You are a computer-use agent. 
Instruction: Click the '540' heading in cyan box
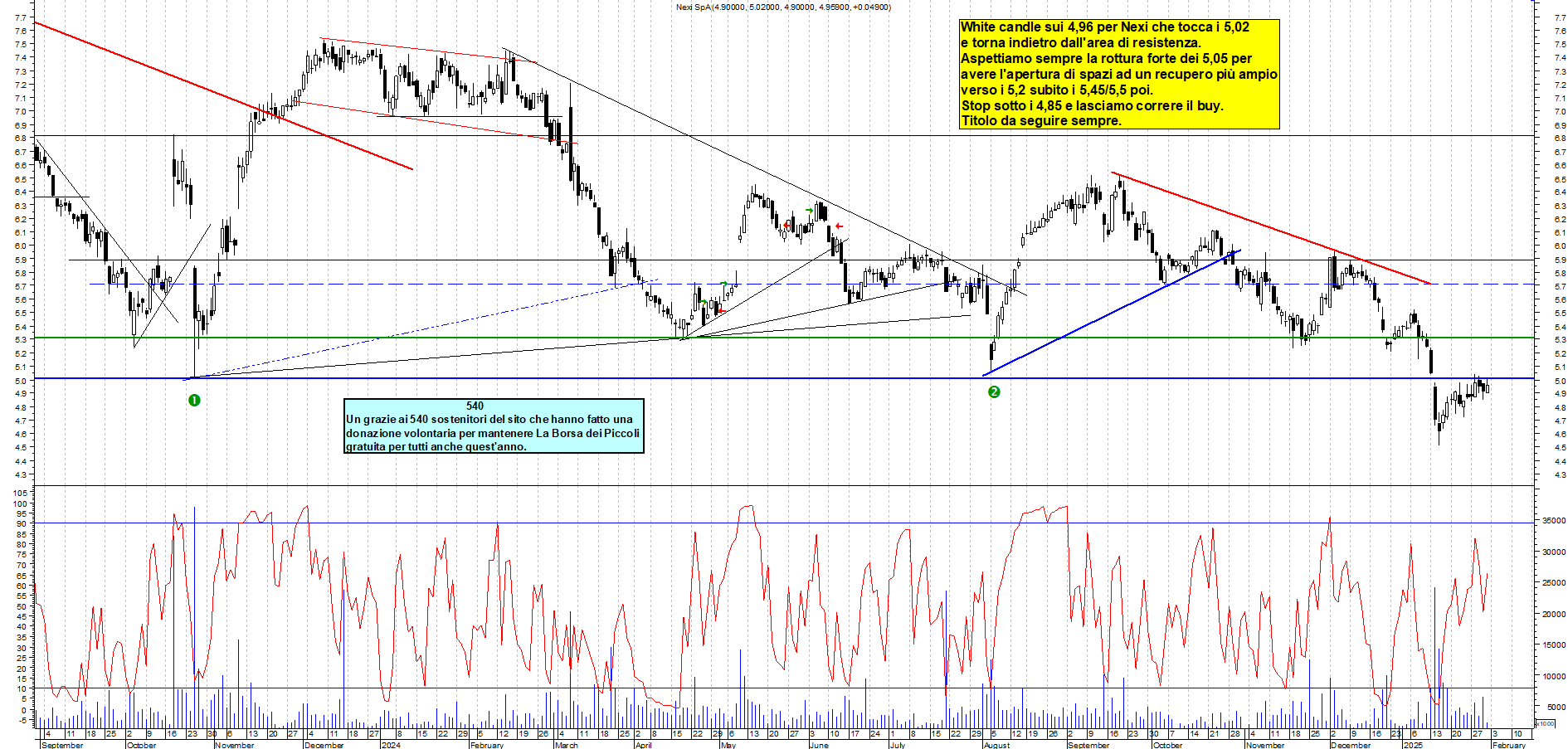point(475,406)
